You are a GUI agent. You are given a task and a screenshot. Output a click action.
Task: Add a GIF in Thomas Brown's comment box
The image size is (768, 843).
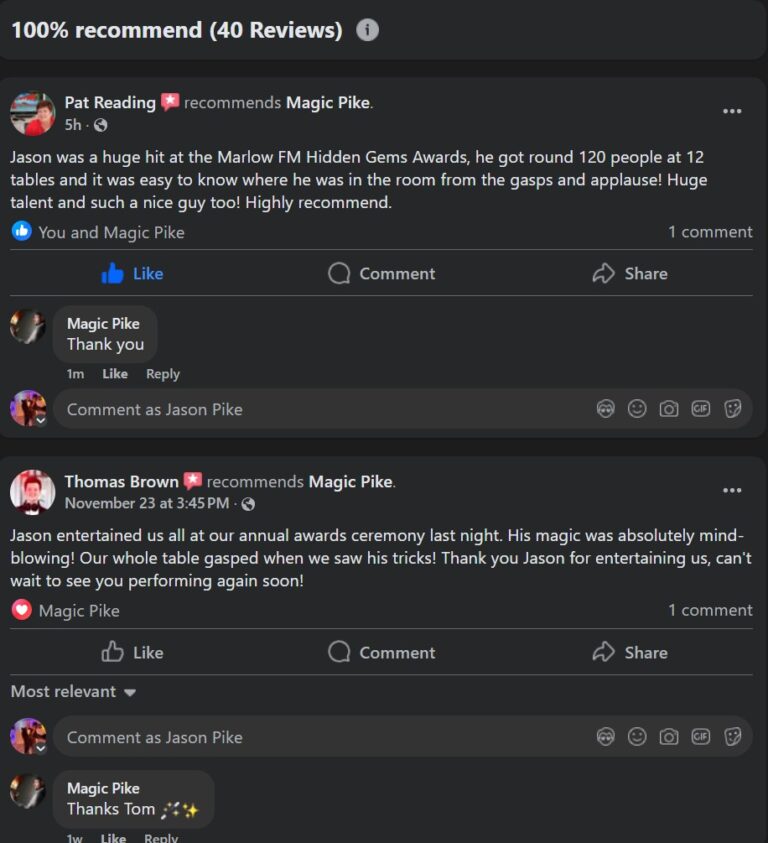[x=701, y=737]
